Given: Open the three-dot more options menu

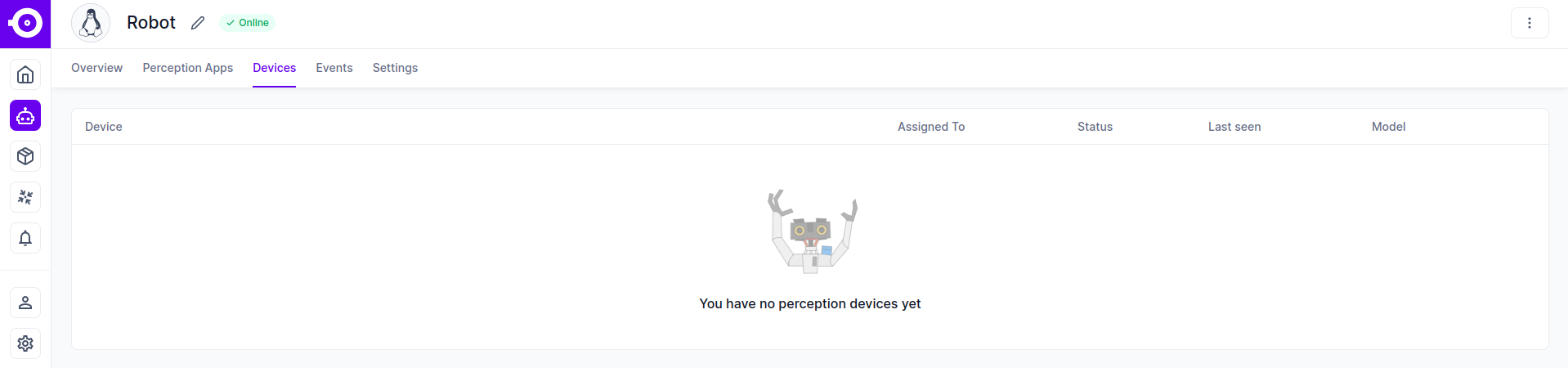Looking at the screenshot, I should tap(1529, 23).
